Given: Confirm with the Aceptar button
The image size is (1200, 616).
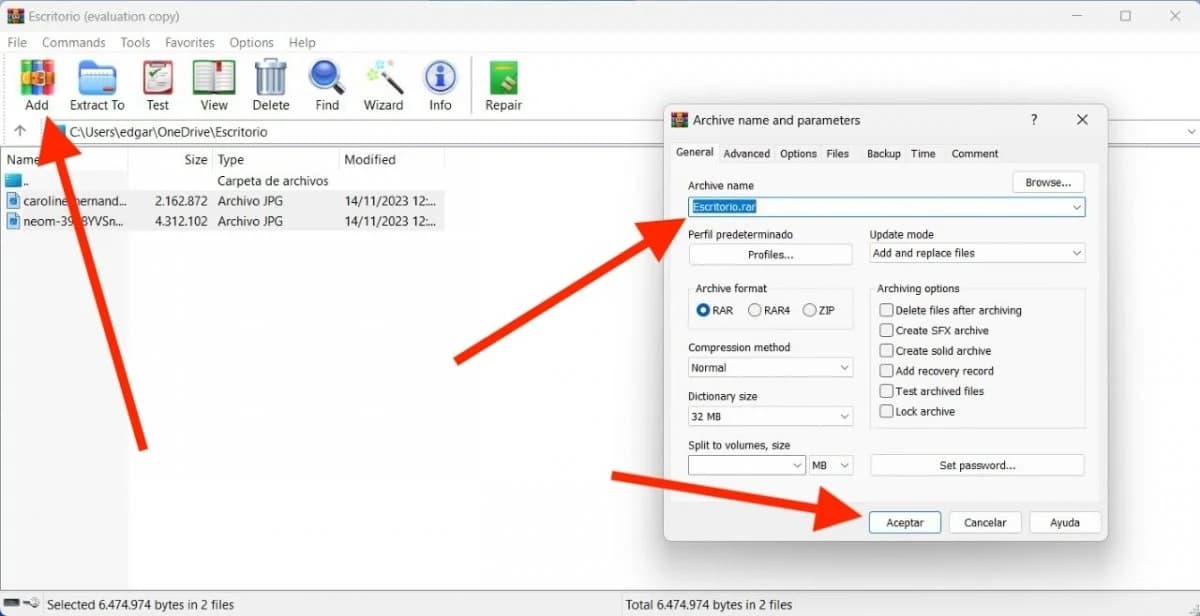Looking at the screenshot, I should [905, 522].
